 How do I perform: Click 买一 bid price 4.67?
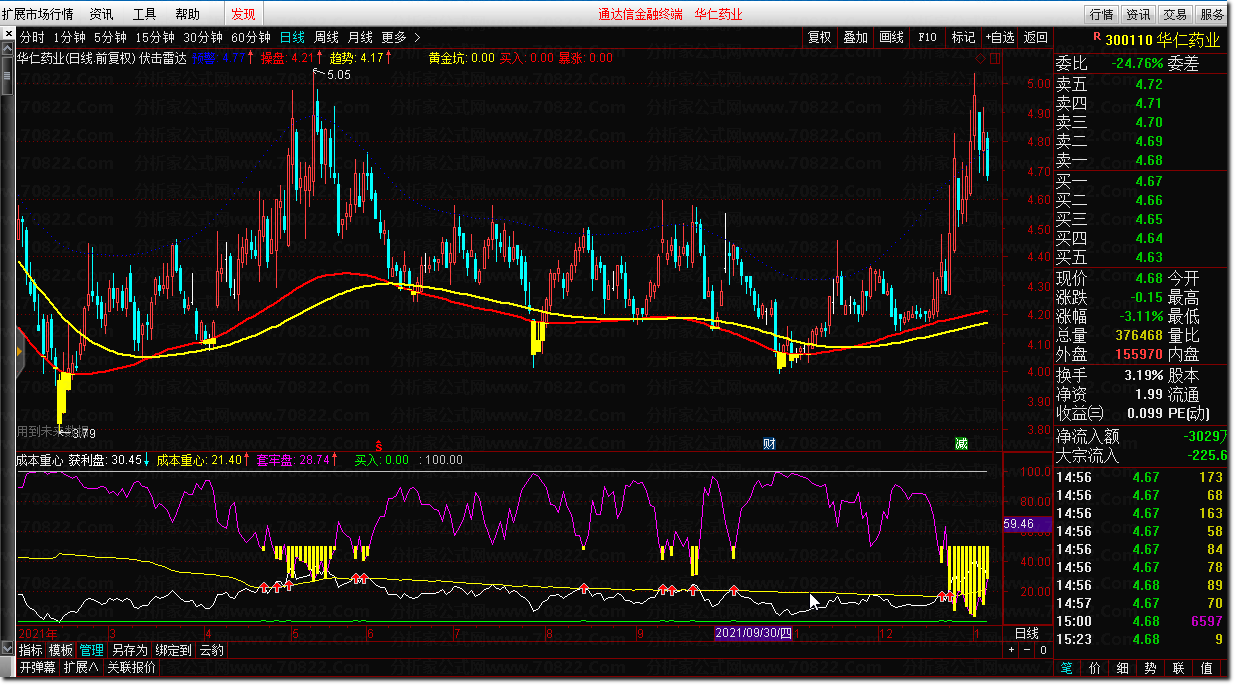click(1149, 181)
